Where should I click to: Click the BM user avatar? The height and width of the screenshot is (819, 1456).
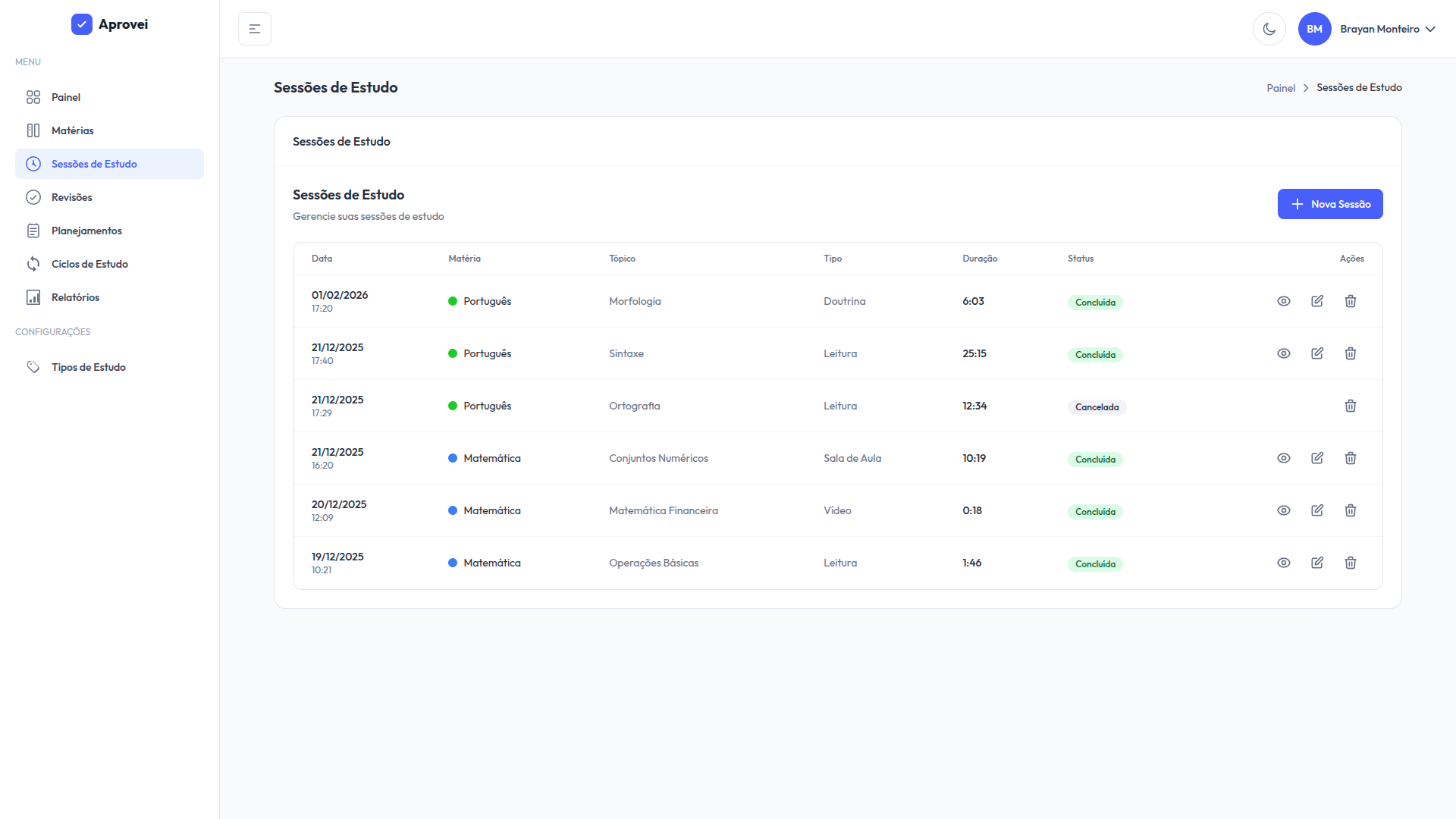1314,29
